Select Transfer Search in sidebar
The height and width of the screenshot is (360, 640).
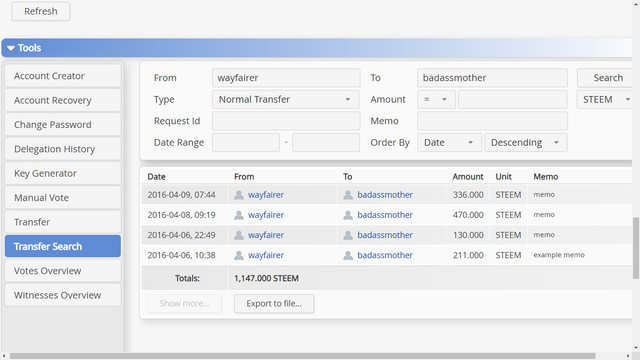(63, 246)
